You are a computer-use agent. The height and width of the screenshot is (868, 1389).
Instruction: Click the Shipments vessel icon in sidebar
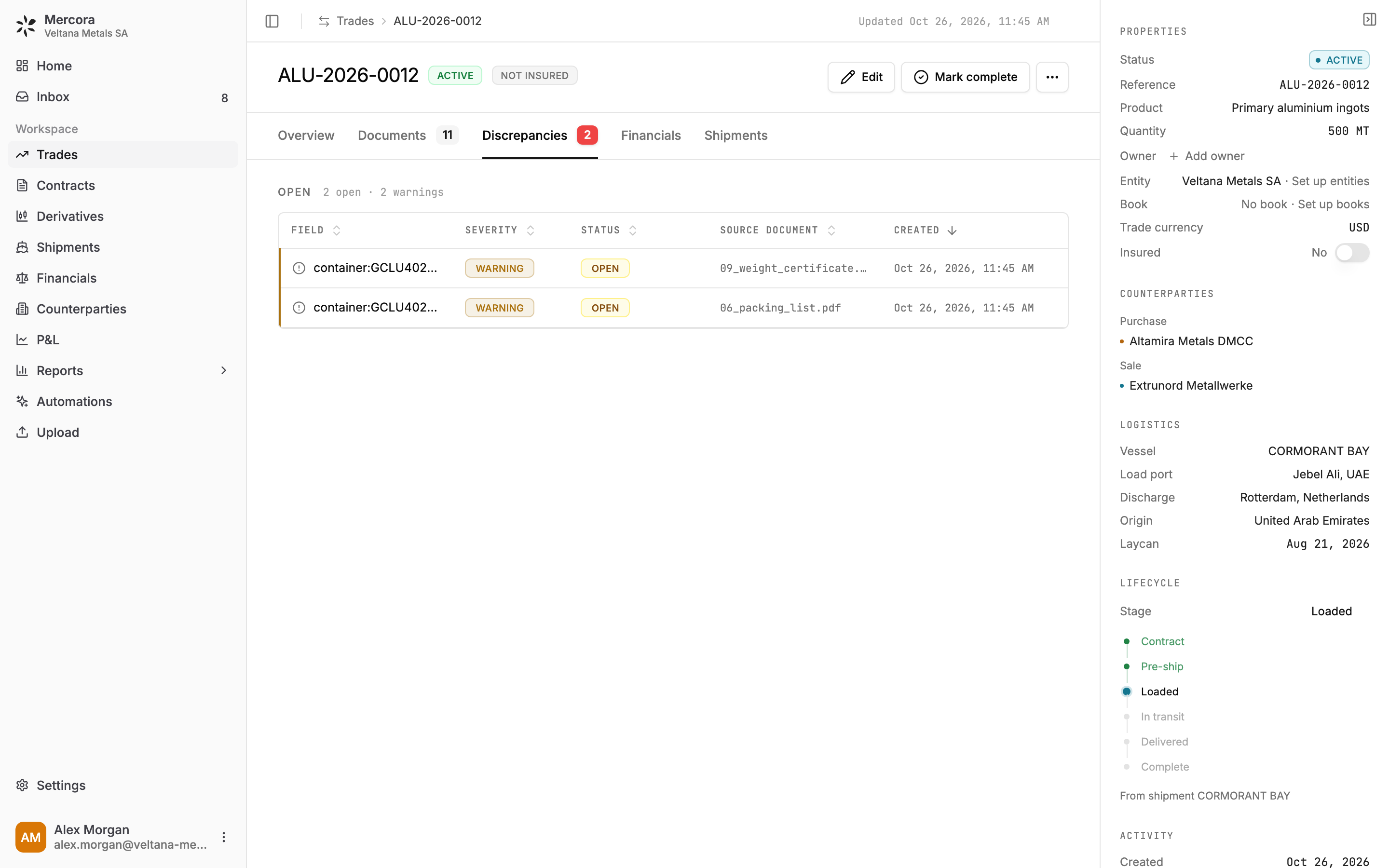point(22,247)
